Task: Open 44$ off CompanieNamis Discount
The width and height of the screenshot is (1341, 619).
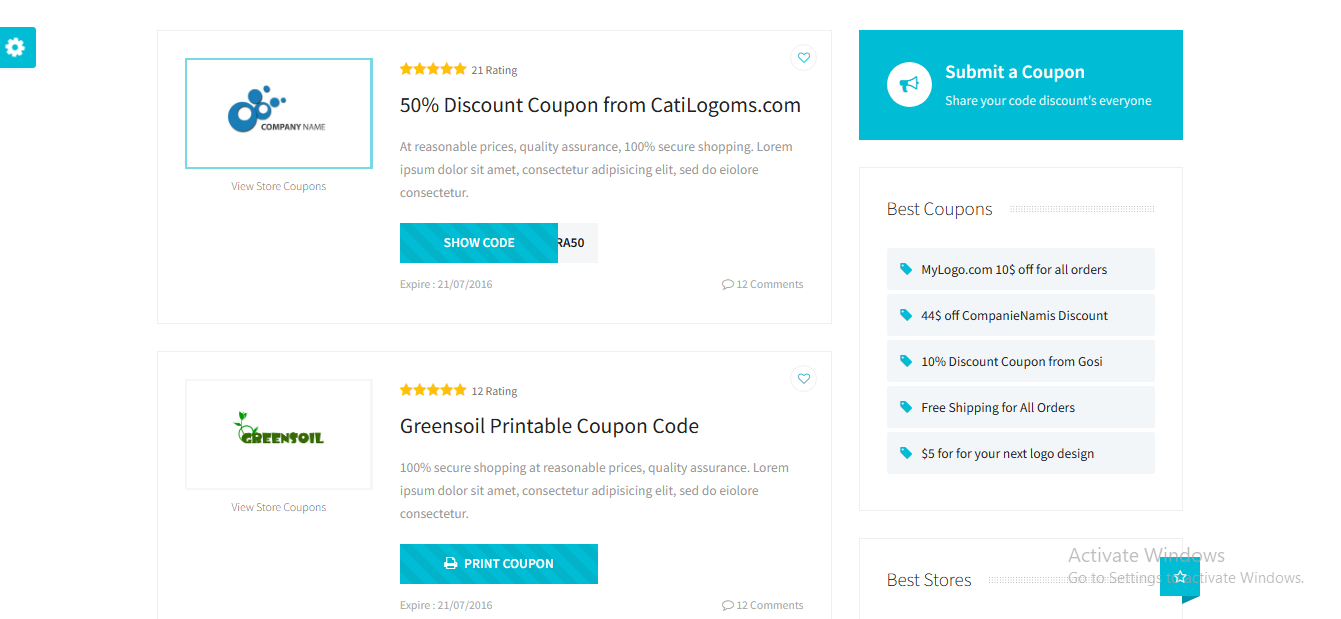Action: 1014,315
